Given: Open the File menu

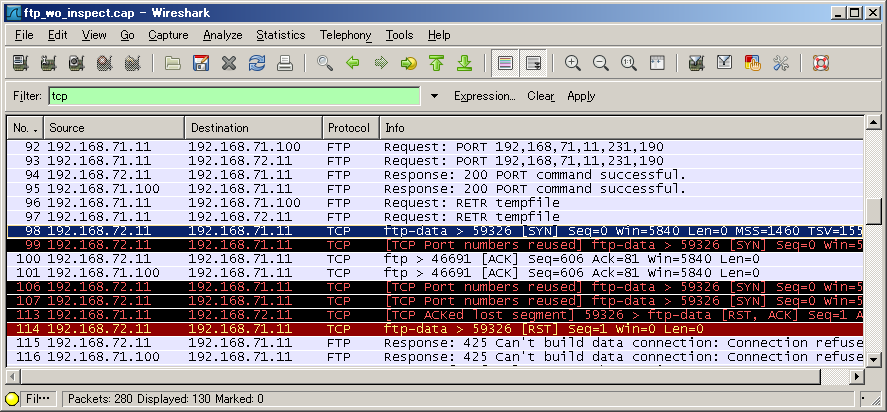Looking at the screenshot, I should point(24,35).
